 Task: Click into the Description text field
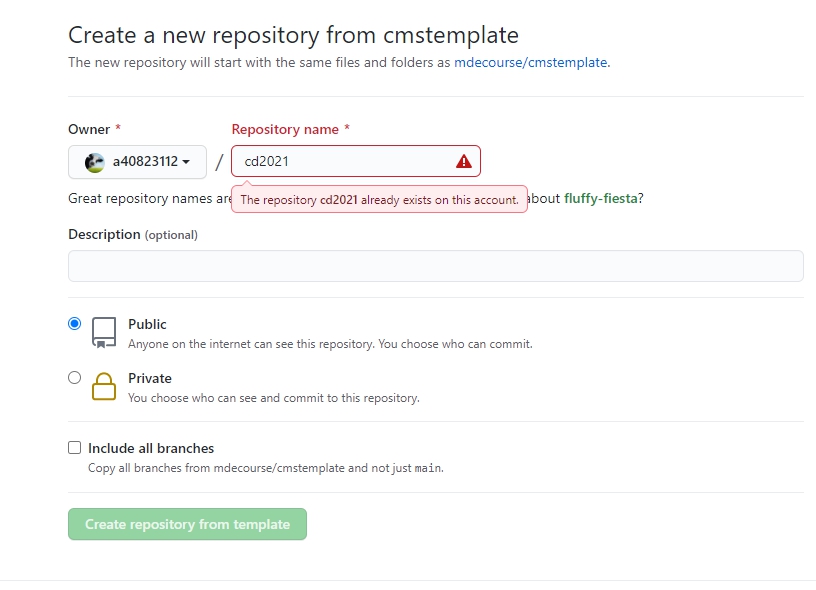(x=436, y=266)
